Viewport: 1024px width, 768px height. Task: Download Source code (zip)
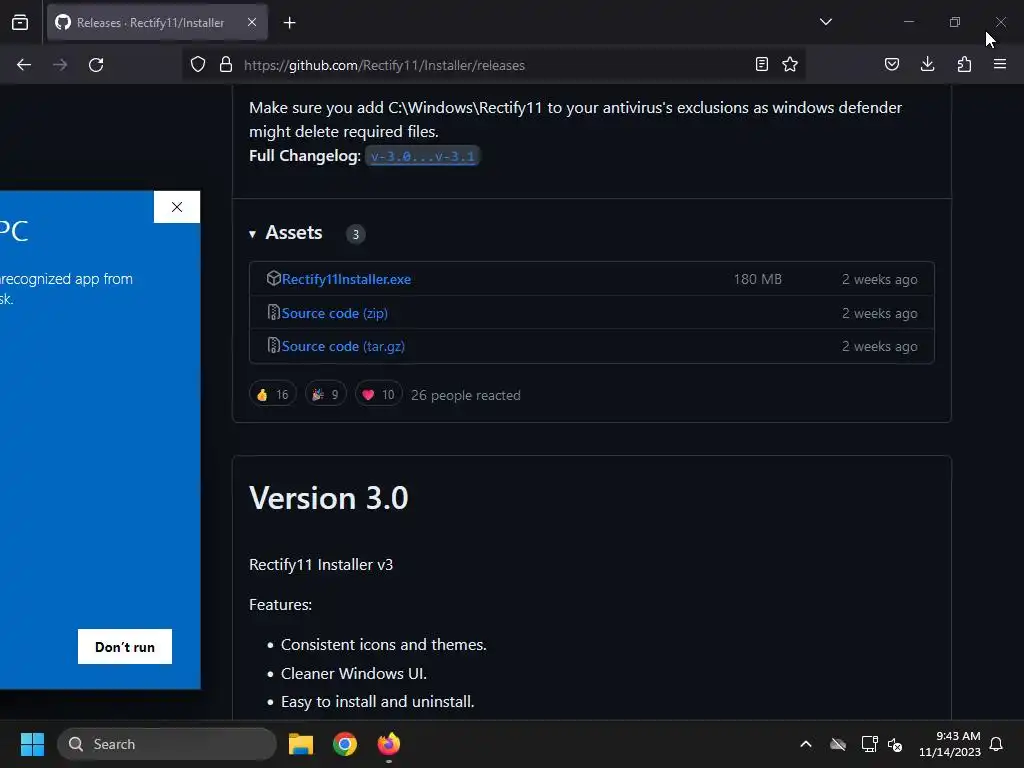(x=334, y=313)
